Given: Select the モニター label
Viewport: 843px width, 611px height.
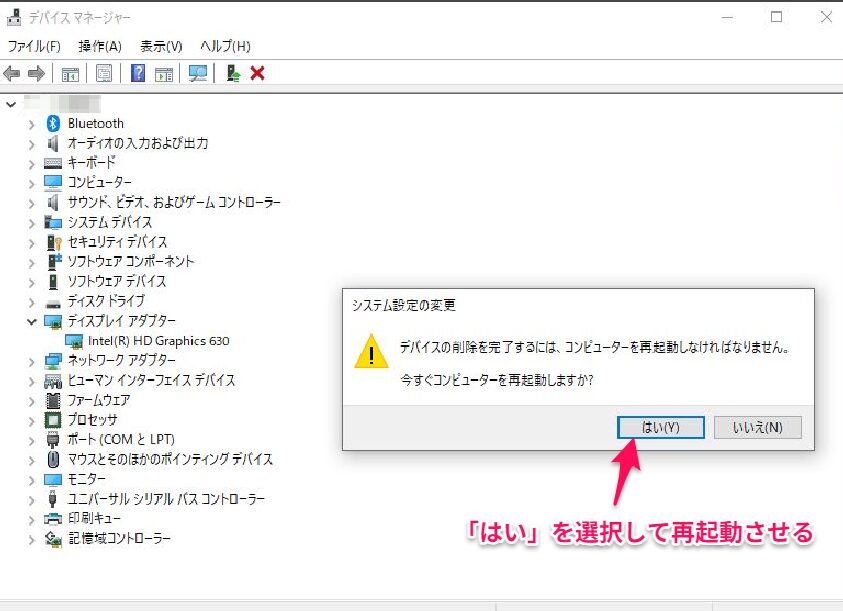Looking at the screenshot, I should click(x=87, y=479).
